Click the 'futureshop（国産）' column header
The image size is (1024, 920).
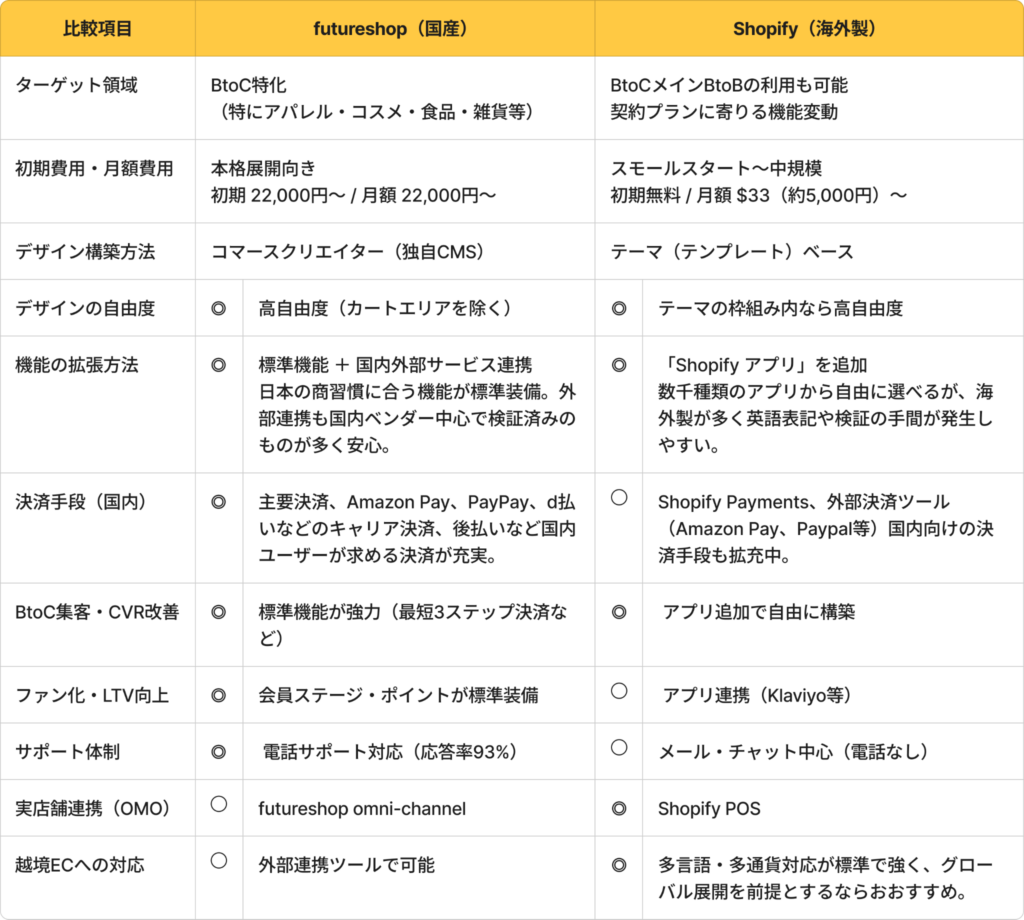coord(394,29)
